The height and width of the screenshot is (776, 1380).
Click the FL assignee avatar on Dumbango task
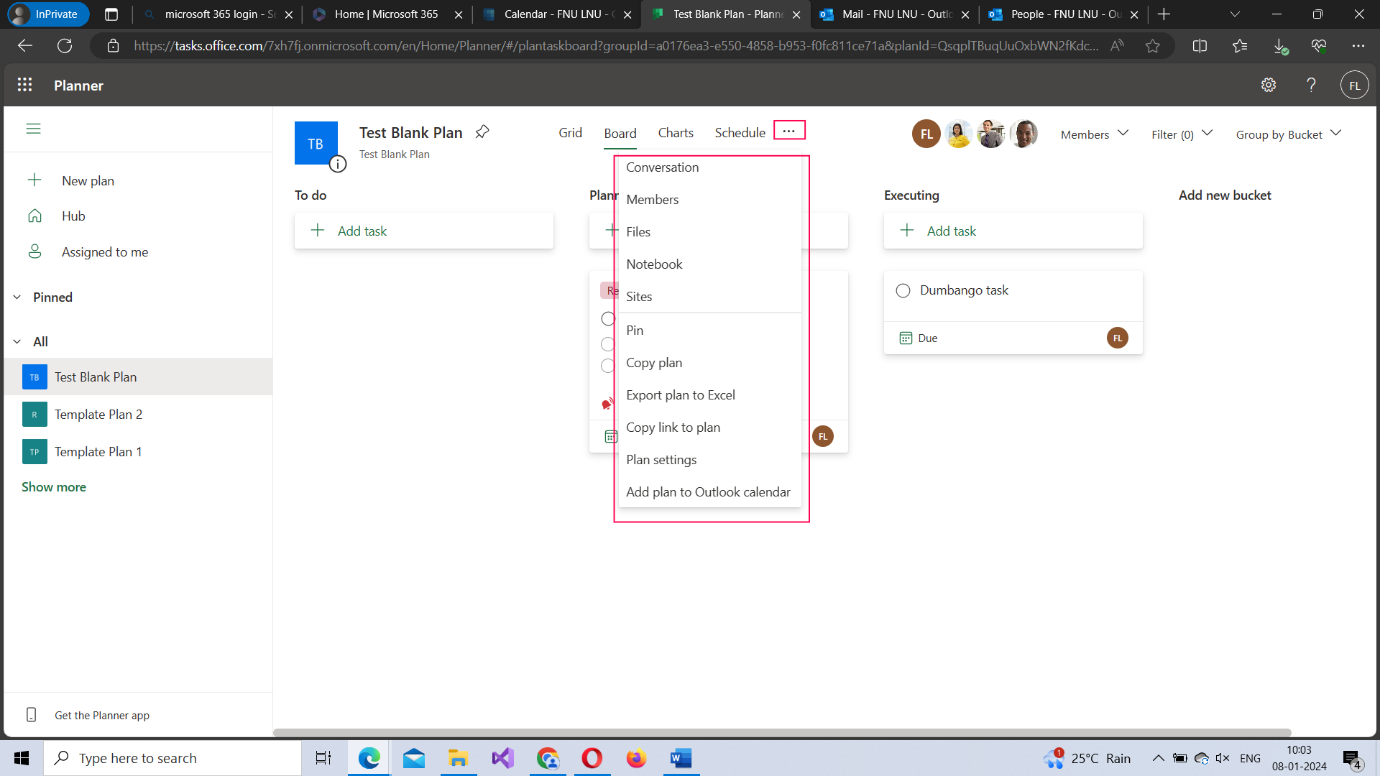point(1117,337)
